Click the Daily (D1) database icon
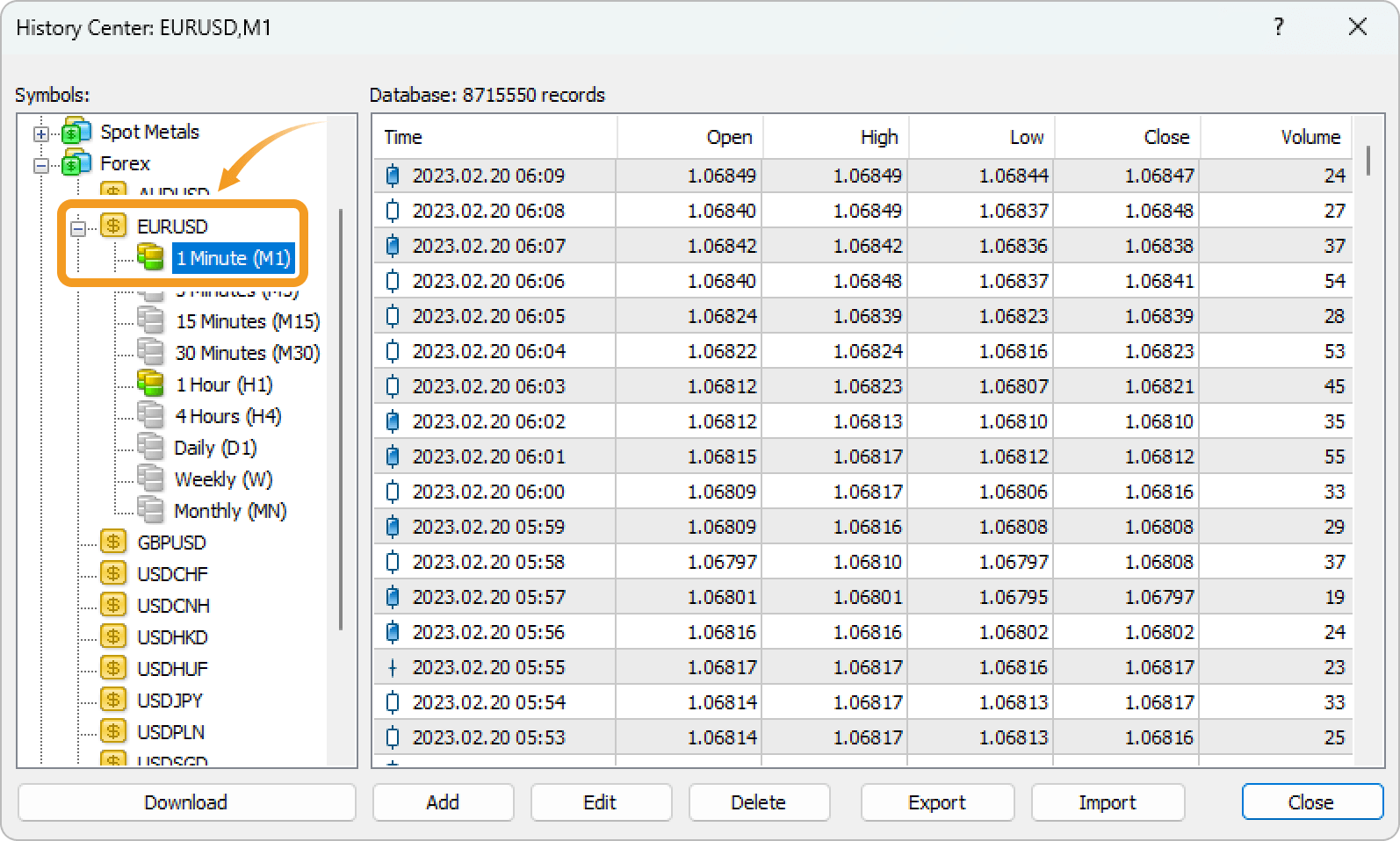 [x=150, y=447]
